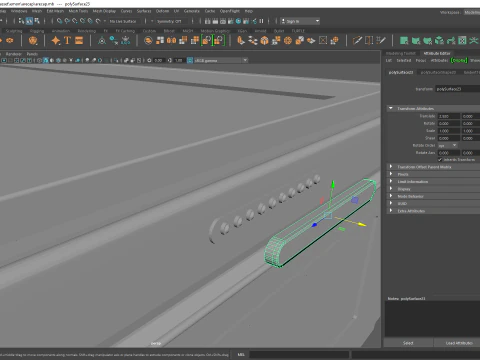Screen dimensions: 480x360
Task: Click the SVG shelf icon next to T
Action: [79, 41]
